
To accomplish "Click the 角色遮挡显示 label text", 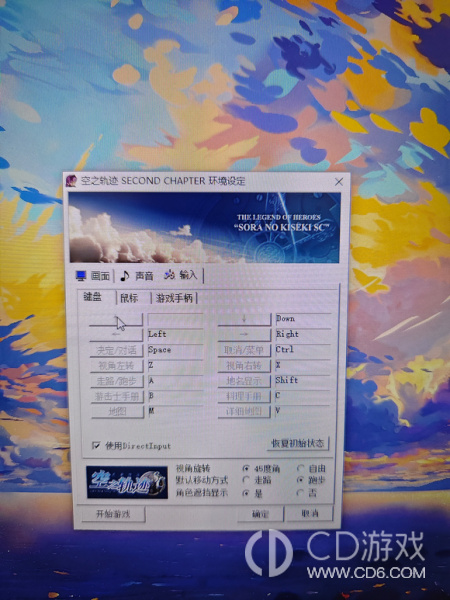I will (x=202, y=493).
